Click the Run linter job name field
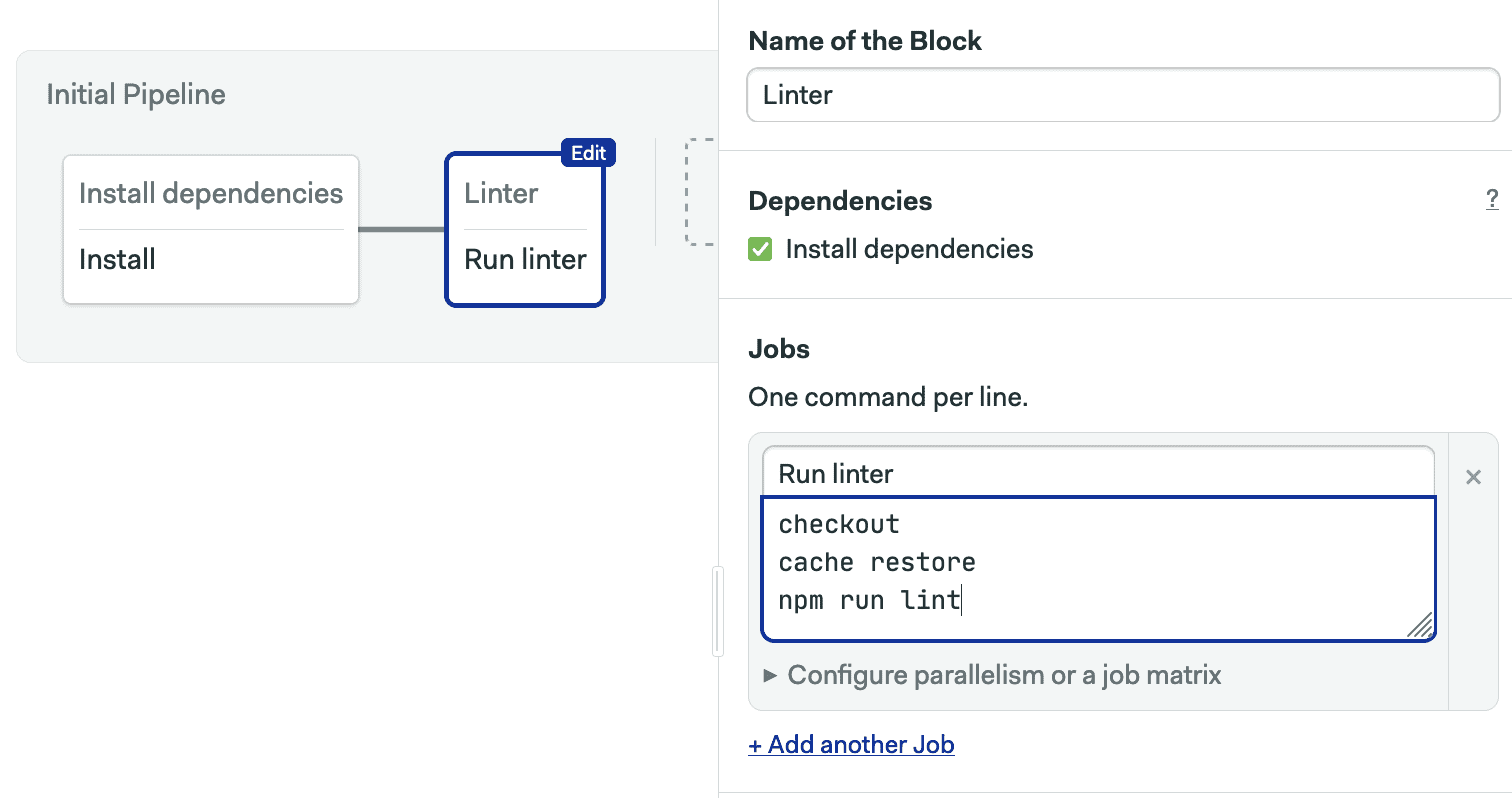1512x798 pixels. (x=1097, y=473)
